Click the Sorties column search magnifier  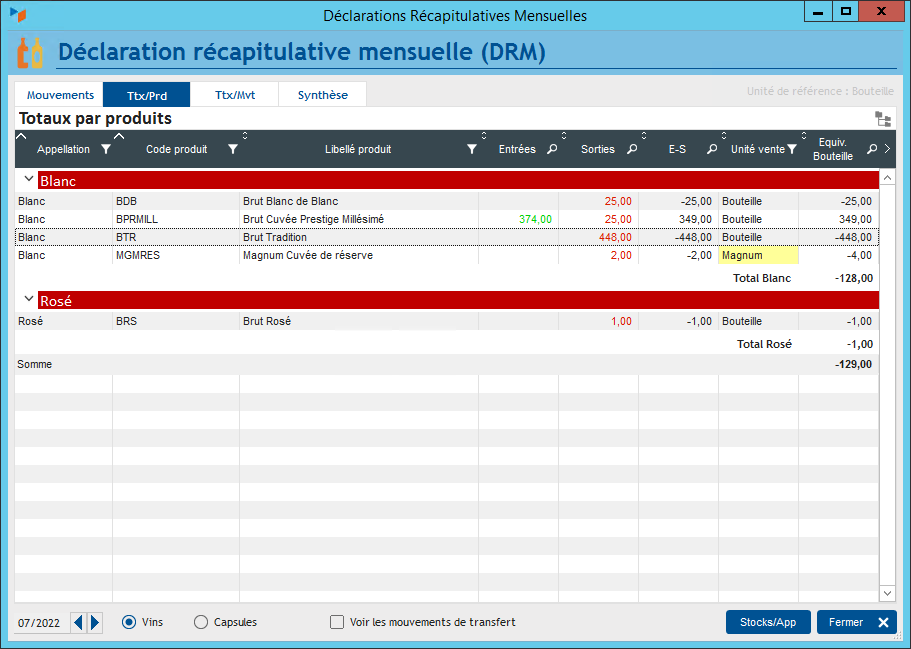(632, 149)
